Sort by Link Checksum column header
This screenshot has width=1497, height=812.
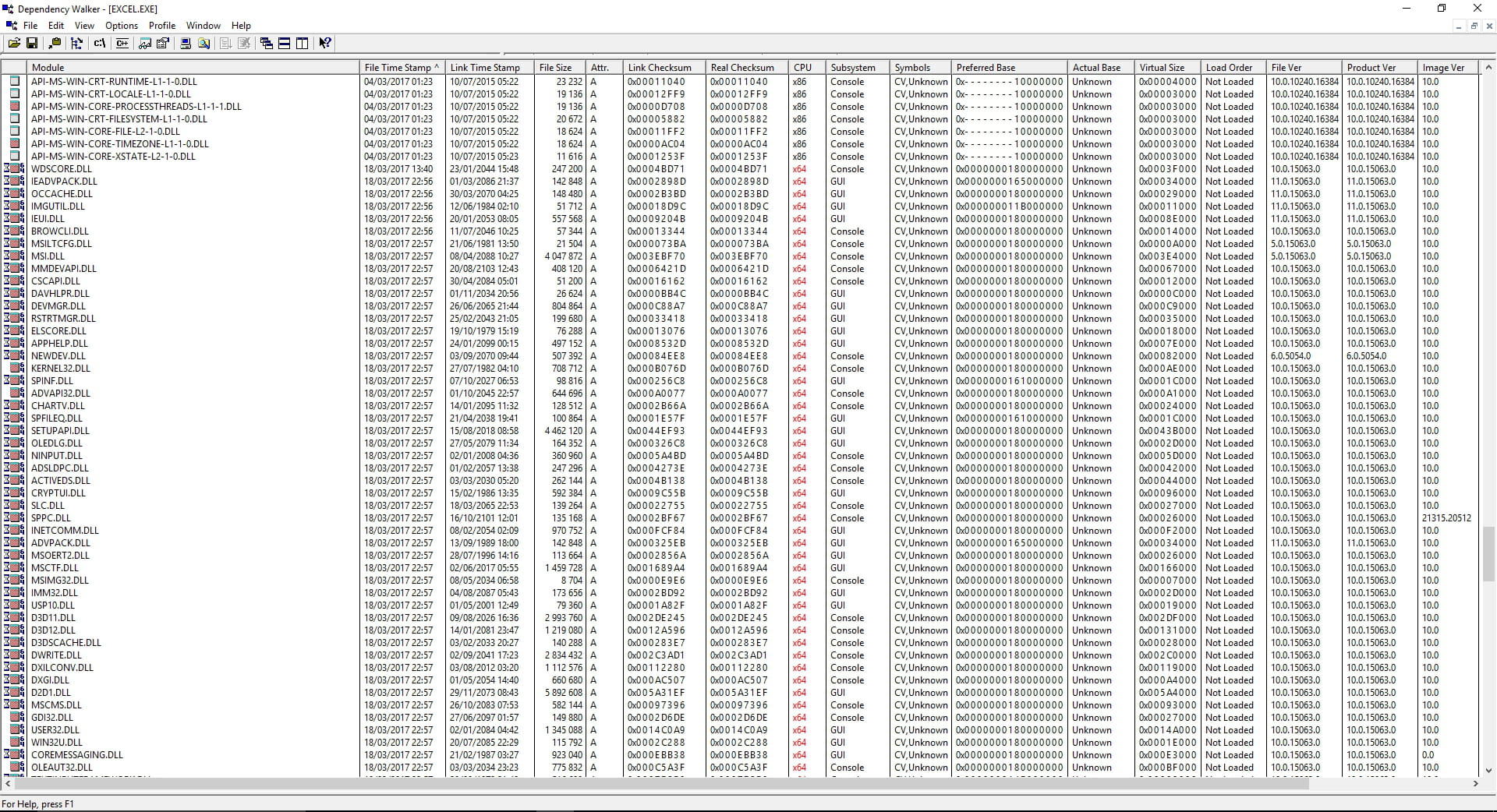pyautogui.click(x=664, y=68)
